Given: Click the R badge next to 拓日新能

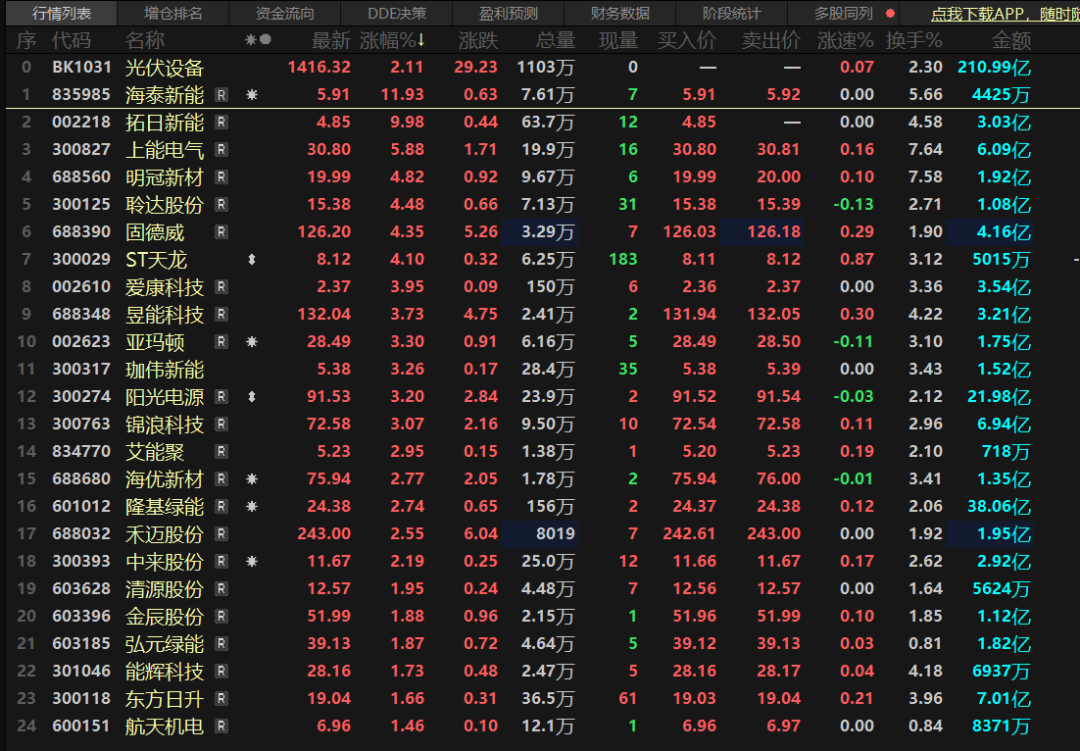Looking at the screenshot, I should point(221,123).
